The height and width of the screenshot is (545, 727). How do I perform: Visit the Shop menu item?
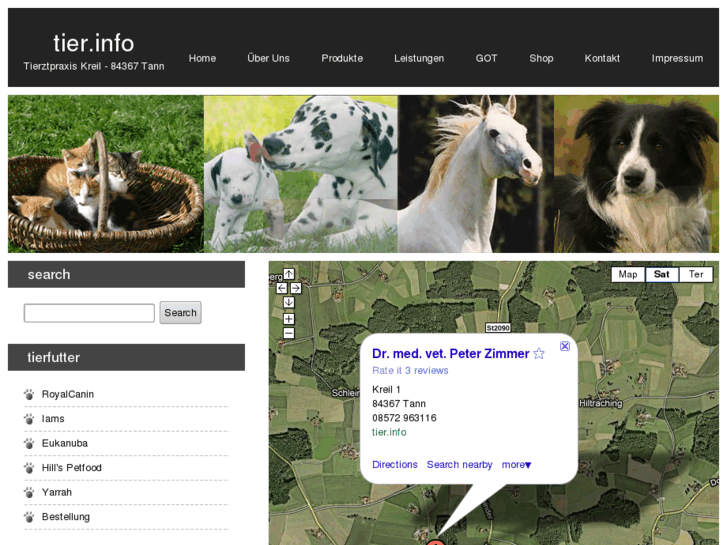[542, 58]
